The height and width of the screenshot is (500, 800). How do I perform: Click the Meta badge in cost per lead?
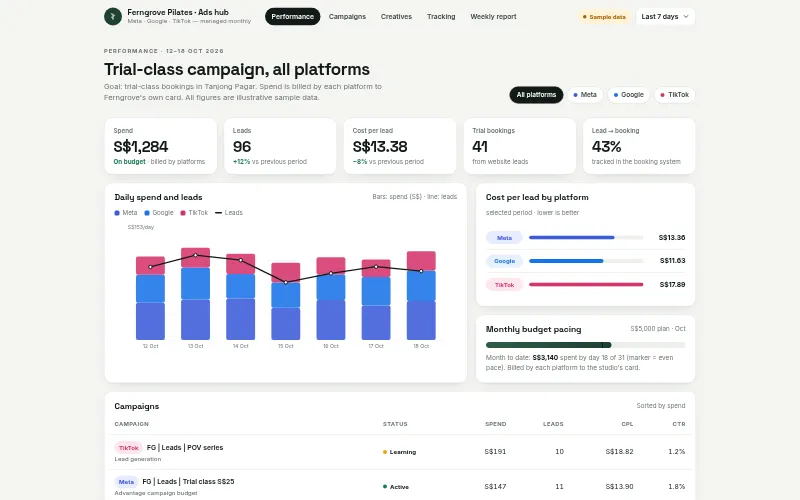pos(504,238)
